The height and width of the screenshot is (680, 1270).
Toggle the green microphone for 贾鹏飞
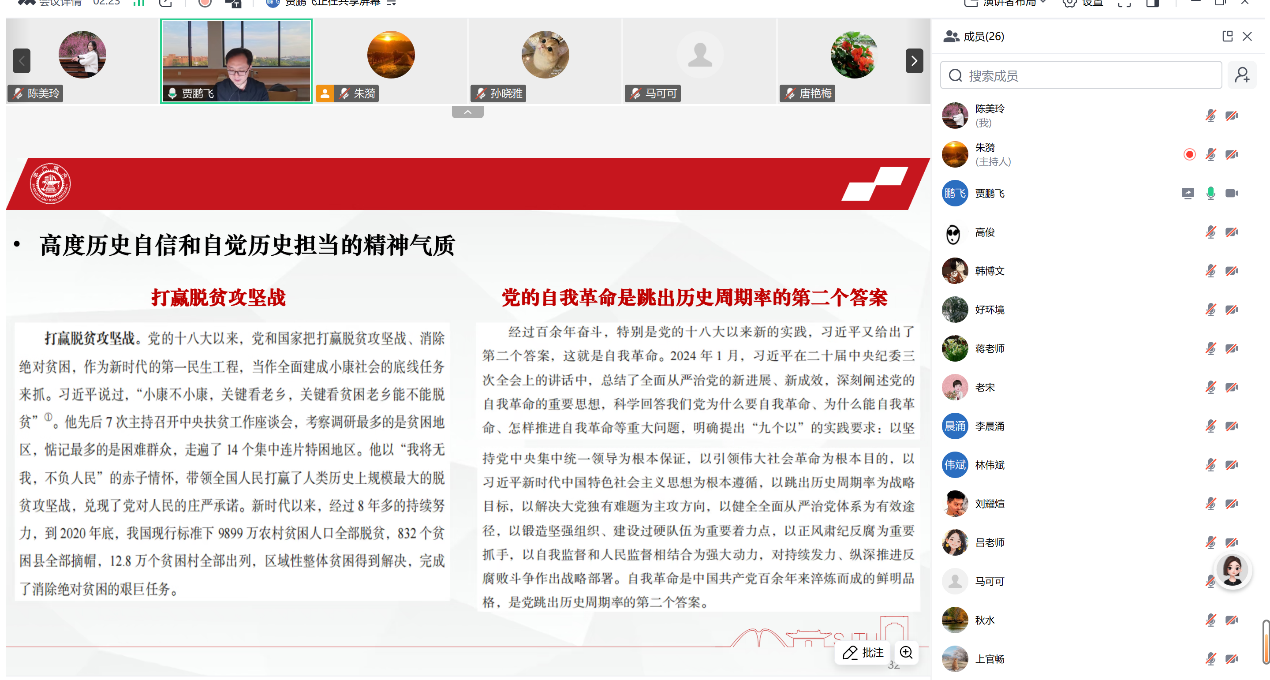tap(1211, 193)
